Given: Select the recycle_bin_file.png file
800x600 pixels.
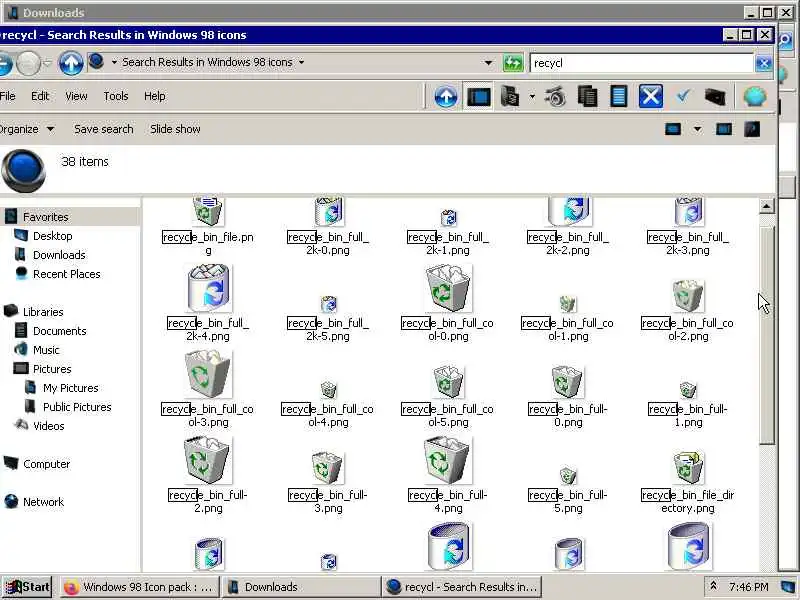Looking at the screenshot, I should [x=208, y=227].
